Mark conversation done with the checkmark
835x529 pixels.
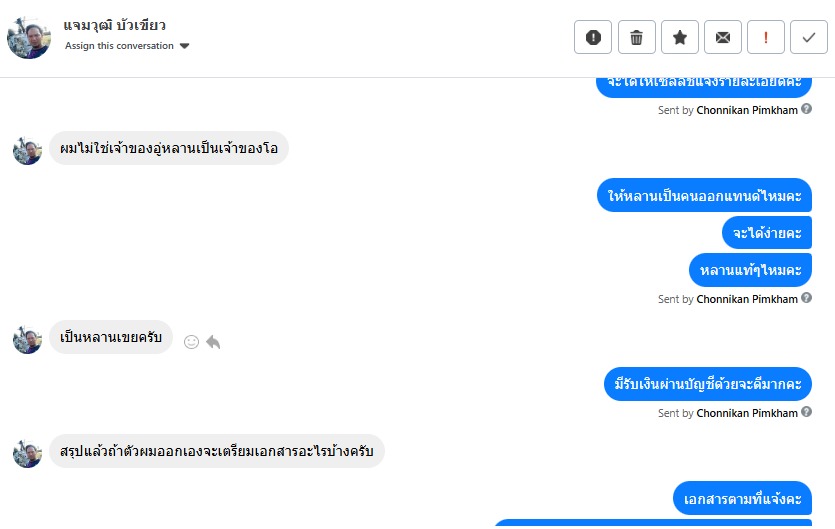coord(809,37)
